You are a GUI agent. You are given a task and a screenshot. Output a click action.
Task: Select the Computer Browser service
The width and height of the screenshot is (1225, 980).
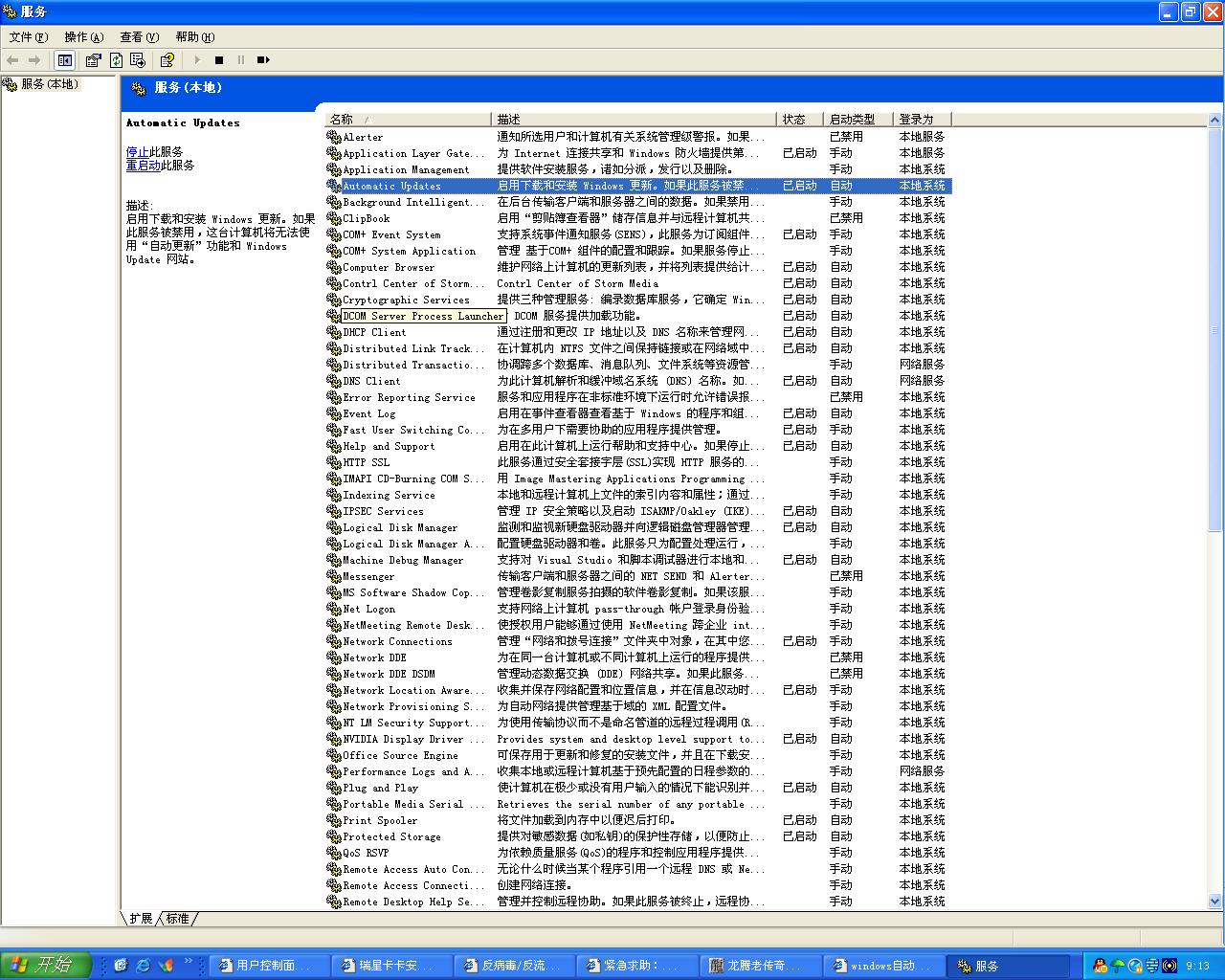tap(638, 267)
